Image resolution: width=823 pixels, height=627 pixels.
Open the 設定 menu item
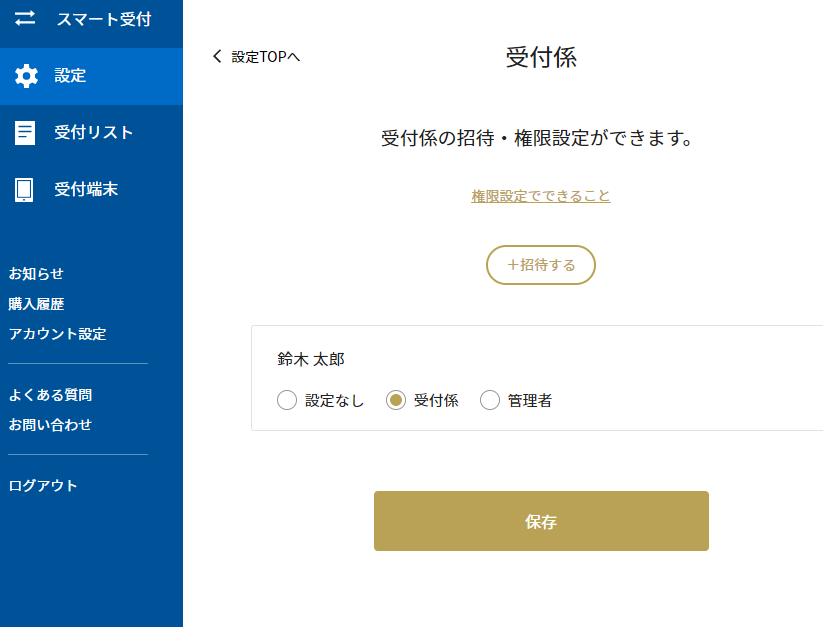pos(91,76)
